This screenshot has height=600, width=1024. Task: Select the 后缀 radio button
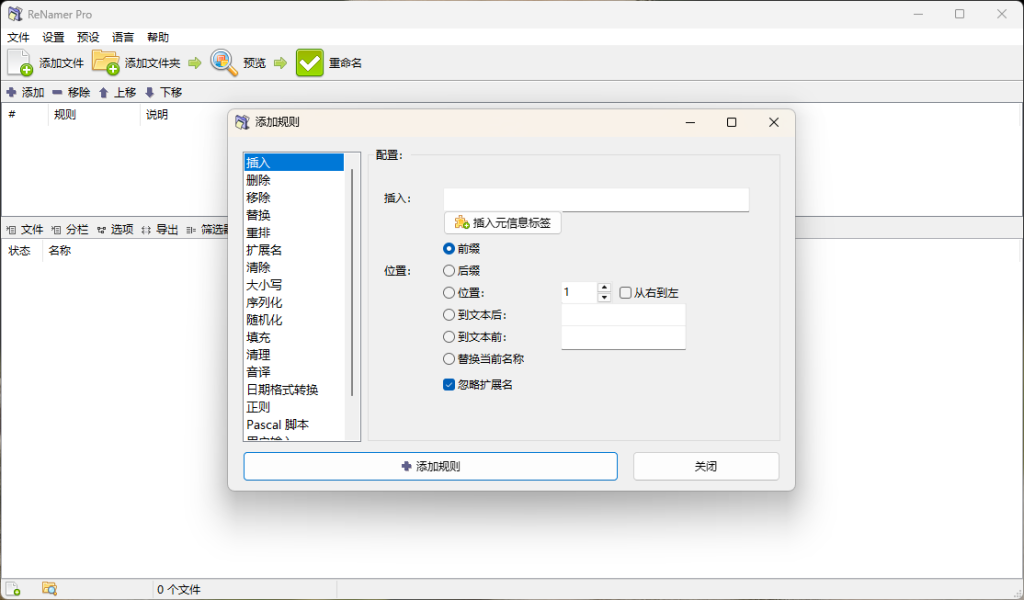pos(448,270)
